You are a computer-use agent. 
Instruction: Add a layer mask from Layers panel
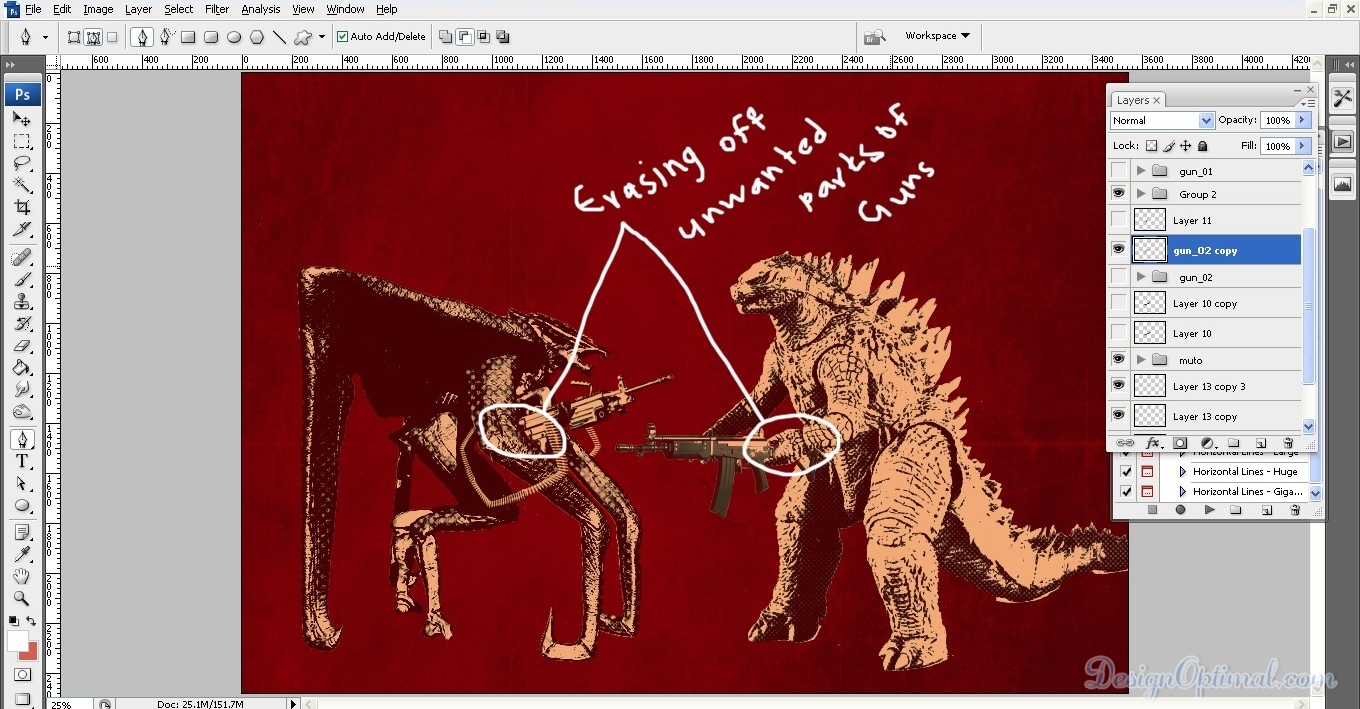1180,443
